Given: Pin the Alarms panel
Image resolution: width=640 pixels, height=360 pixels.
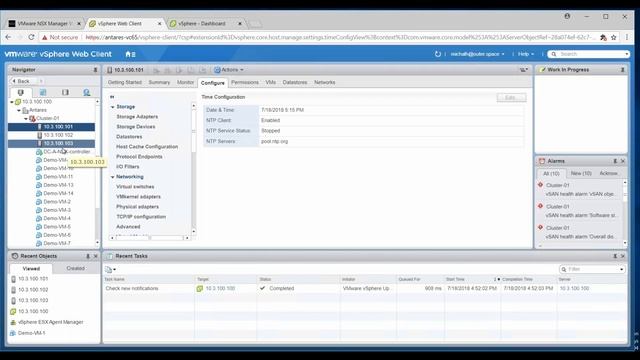Looking at the screenshot, I should click(x=615, y=161).
